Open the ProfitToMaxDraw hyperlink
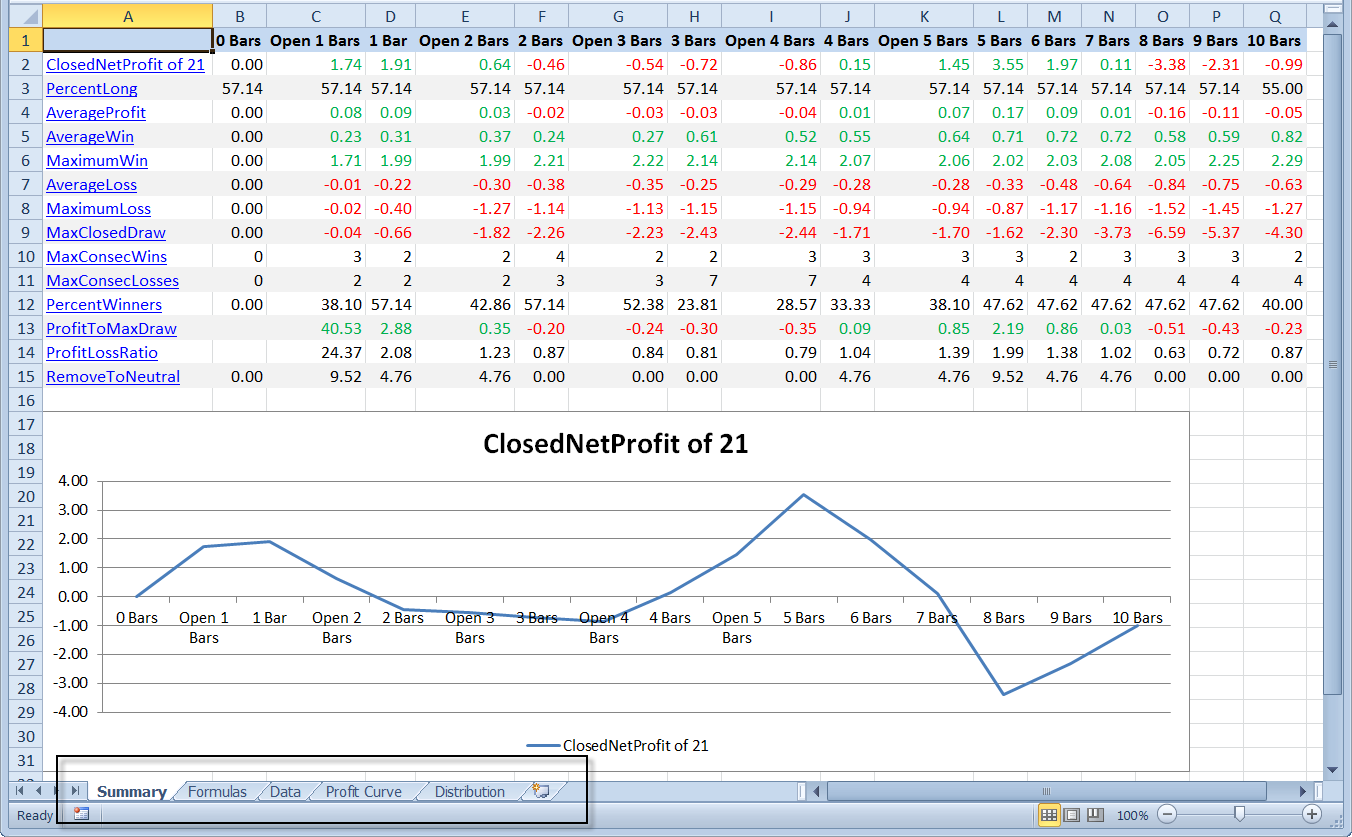The image size is (1352, 837). point(111,329)
